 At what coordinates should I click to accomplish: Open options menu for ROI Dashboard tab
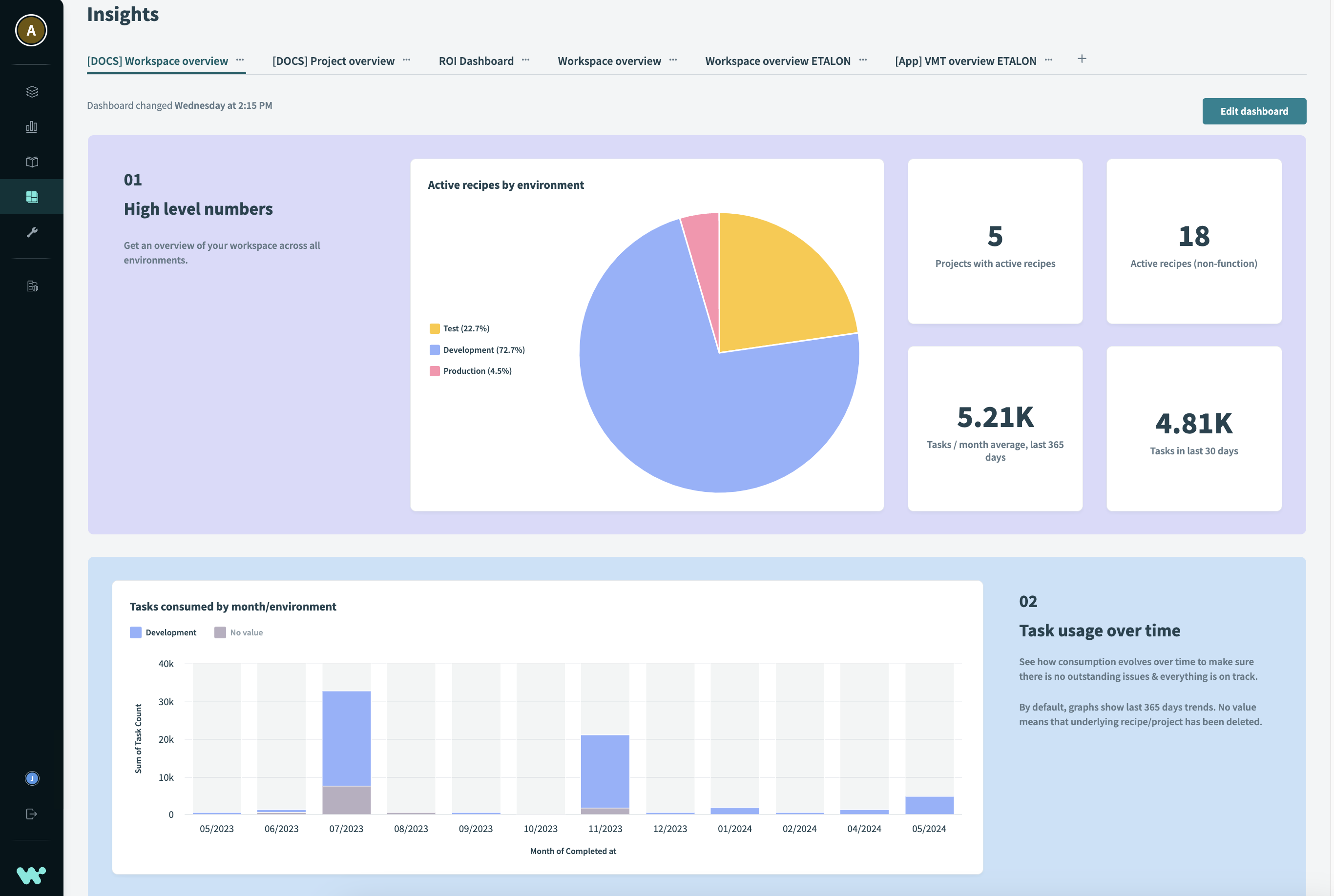point(525,60)
